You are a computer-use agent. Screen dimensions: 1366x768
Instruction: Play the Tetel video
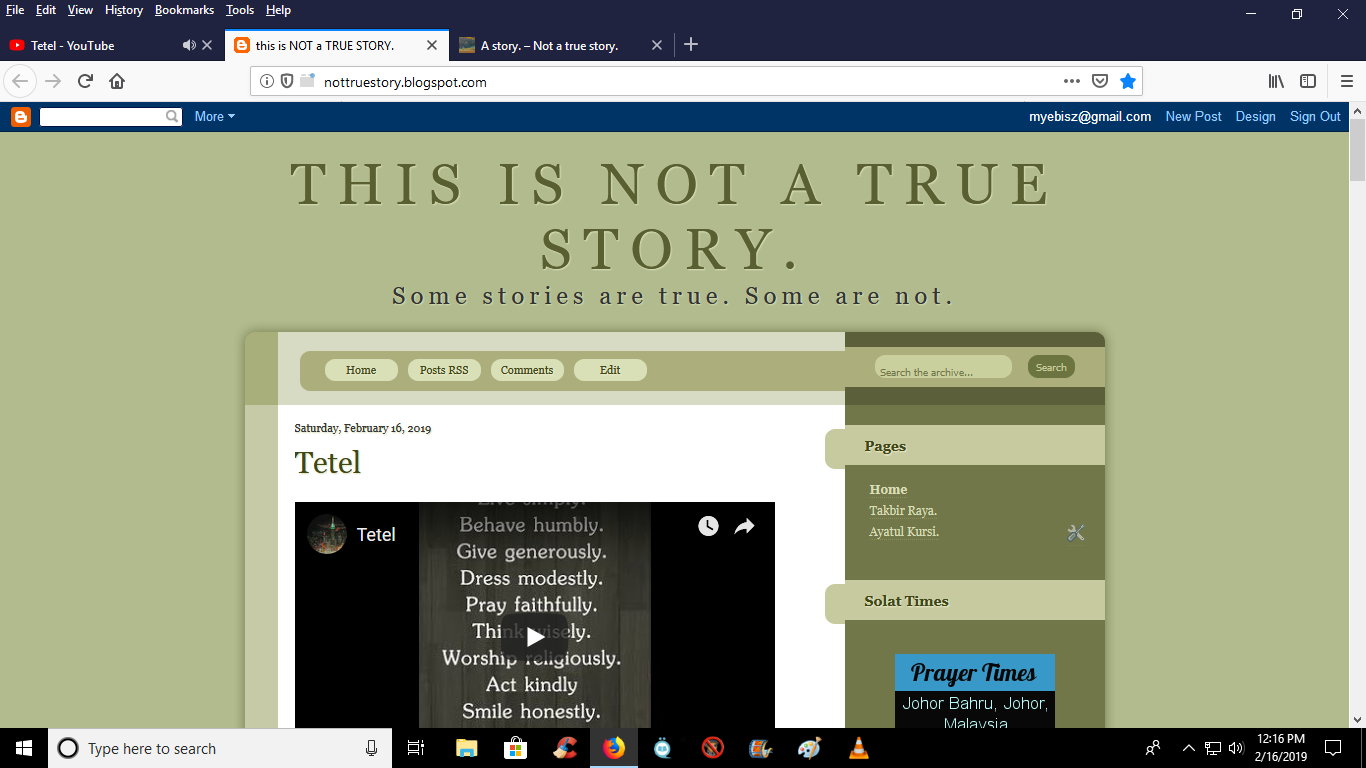pyautogui.click(x=535, y=637)
